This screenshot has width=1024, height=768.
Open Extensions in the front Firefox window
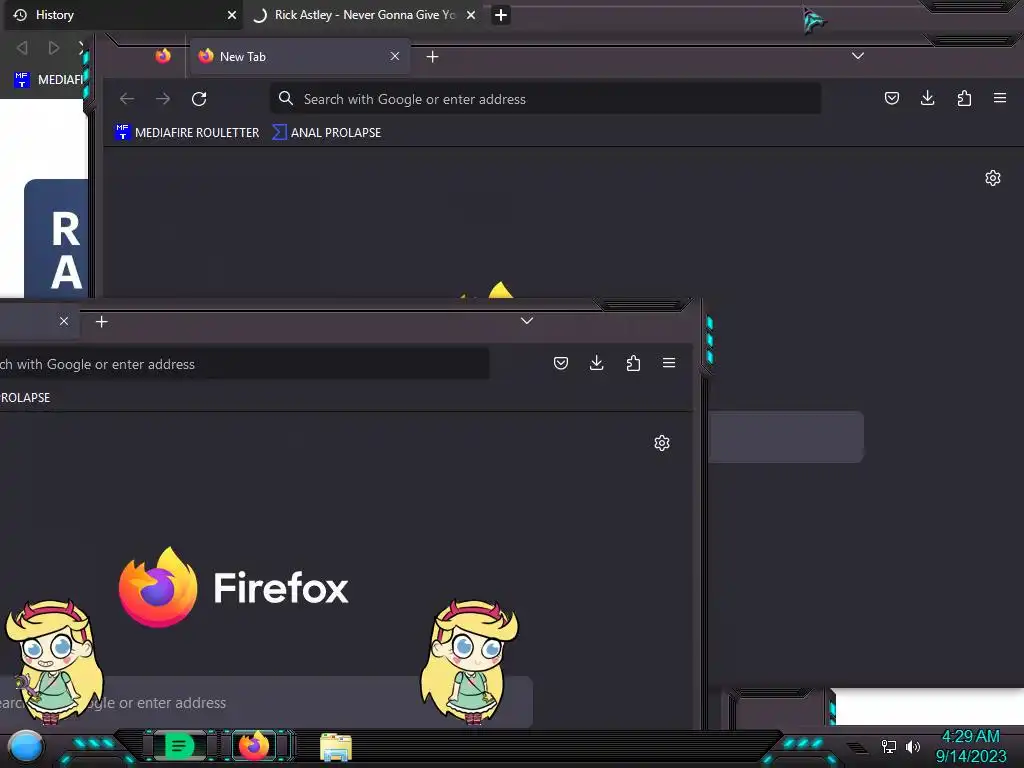click(633, 363)
